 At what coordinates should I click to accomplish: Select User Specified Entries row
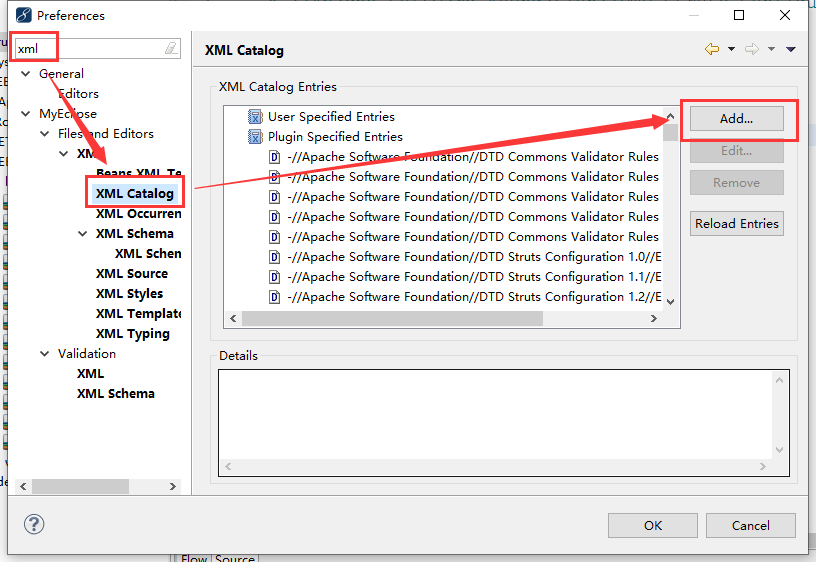click(x=332, y=117)
